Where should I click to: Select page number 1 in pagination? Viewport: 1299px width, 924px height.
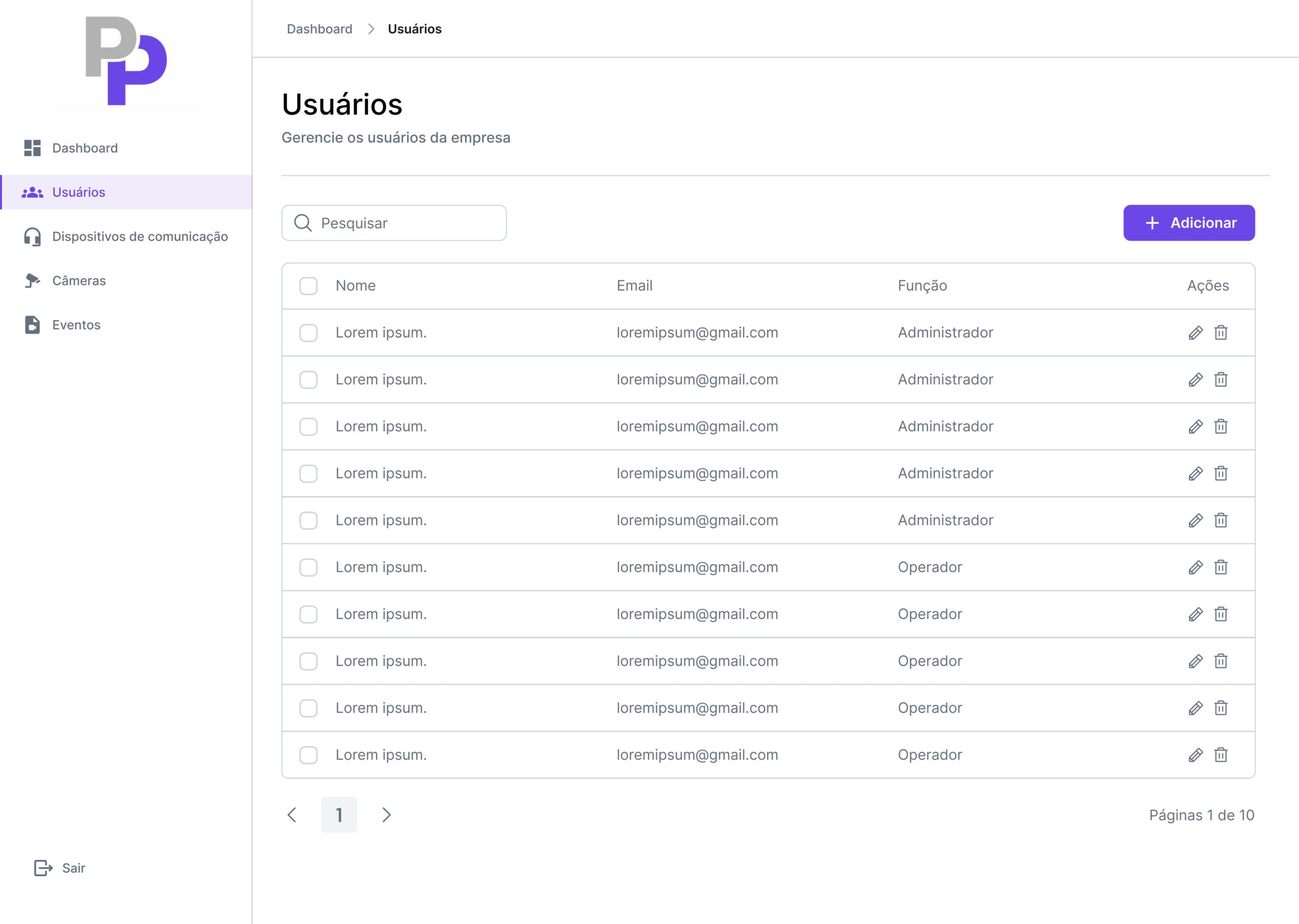339,815
